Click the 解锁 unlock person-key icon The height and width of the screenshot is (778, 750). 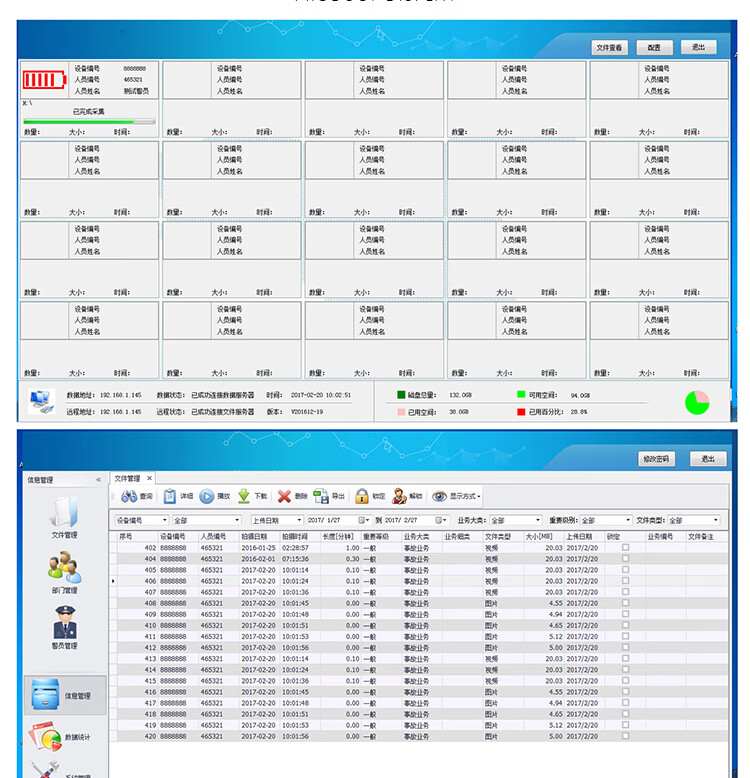tap(399, 496)
